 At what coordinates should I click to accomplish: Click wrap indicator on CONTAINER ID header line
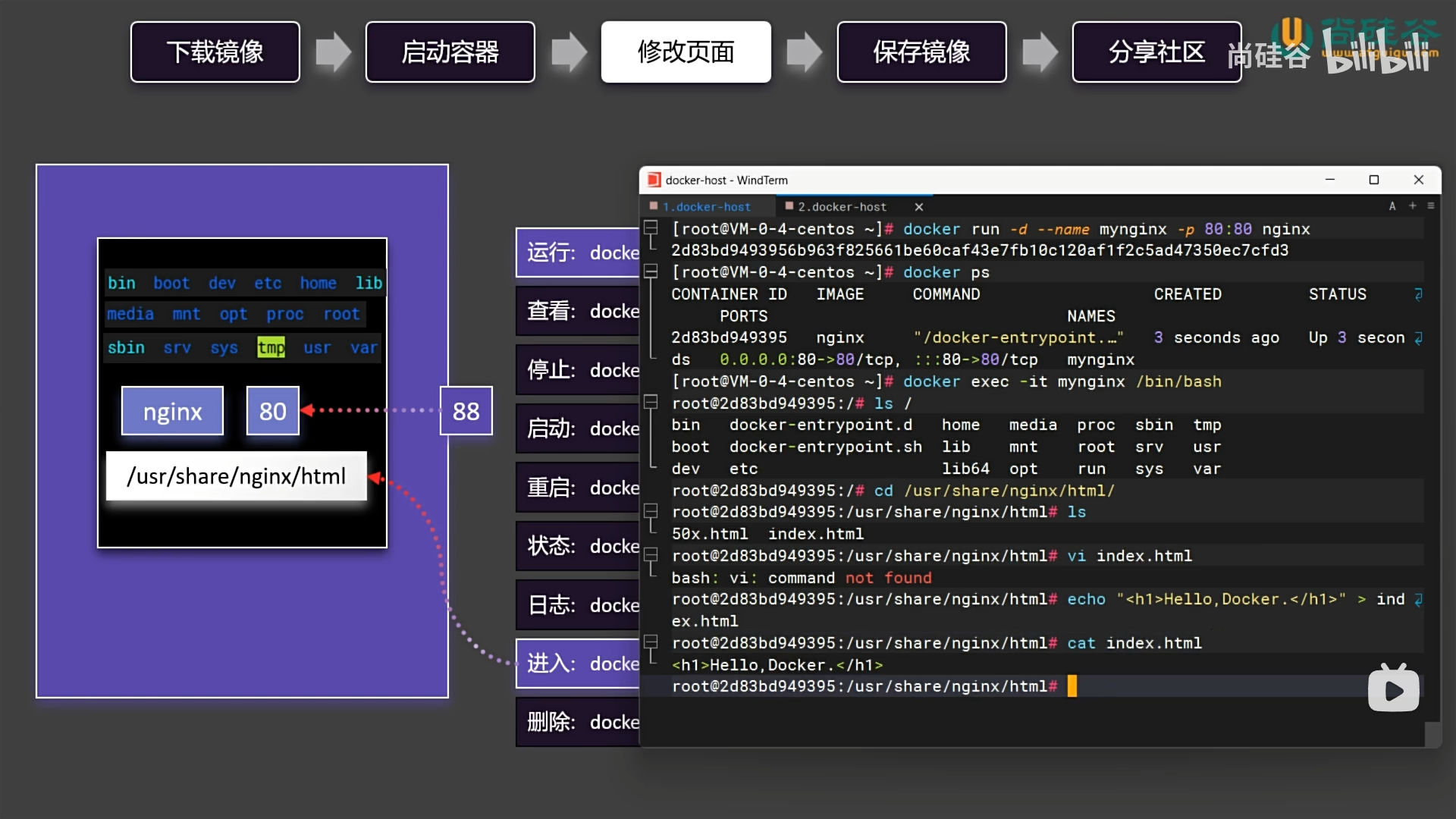(1418, 293)
